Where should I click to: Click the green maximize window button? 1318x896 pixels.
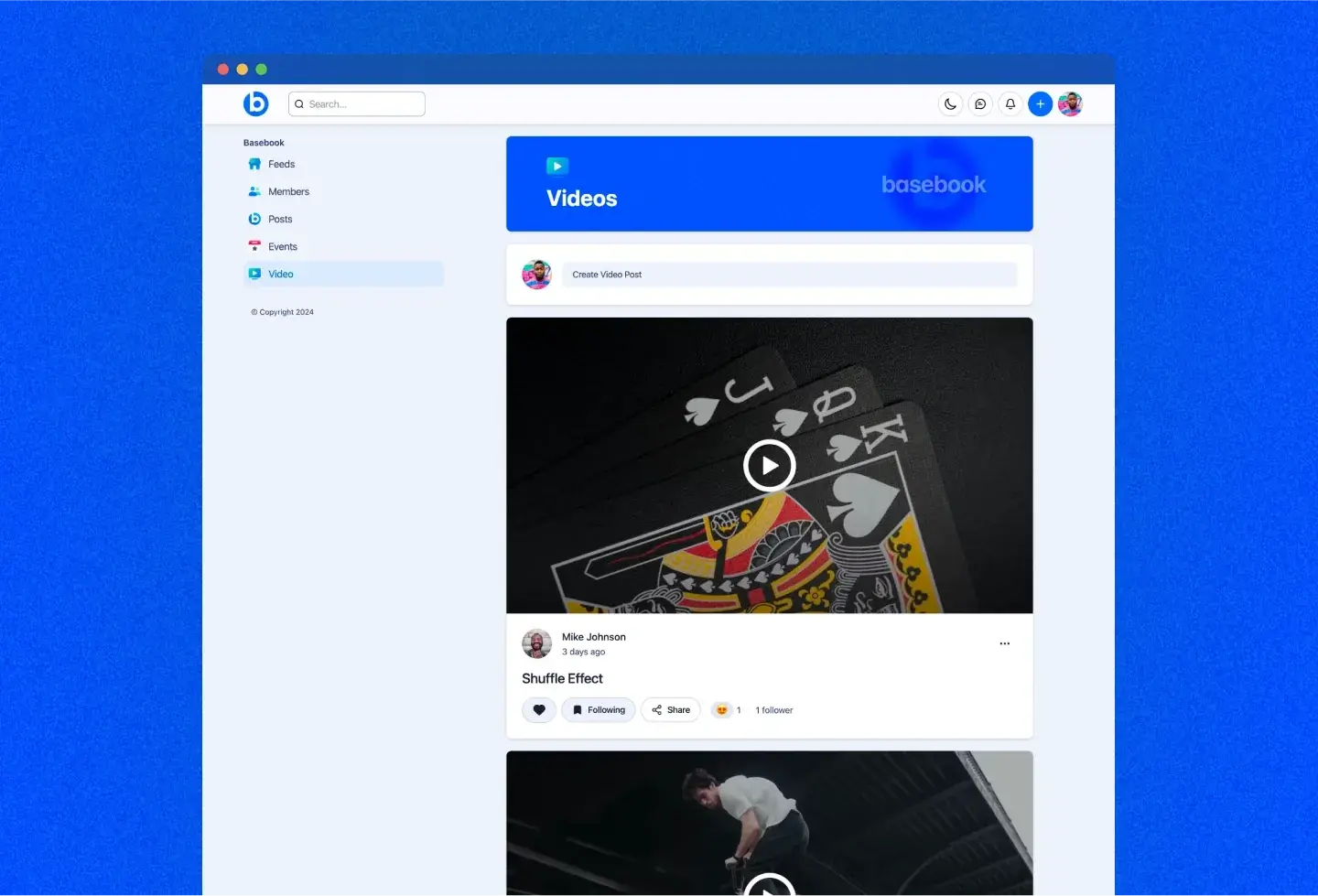coord(262,70)
